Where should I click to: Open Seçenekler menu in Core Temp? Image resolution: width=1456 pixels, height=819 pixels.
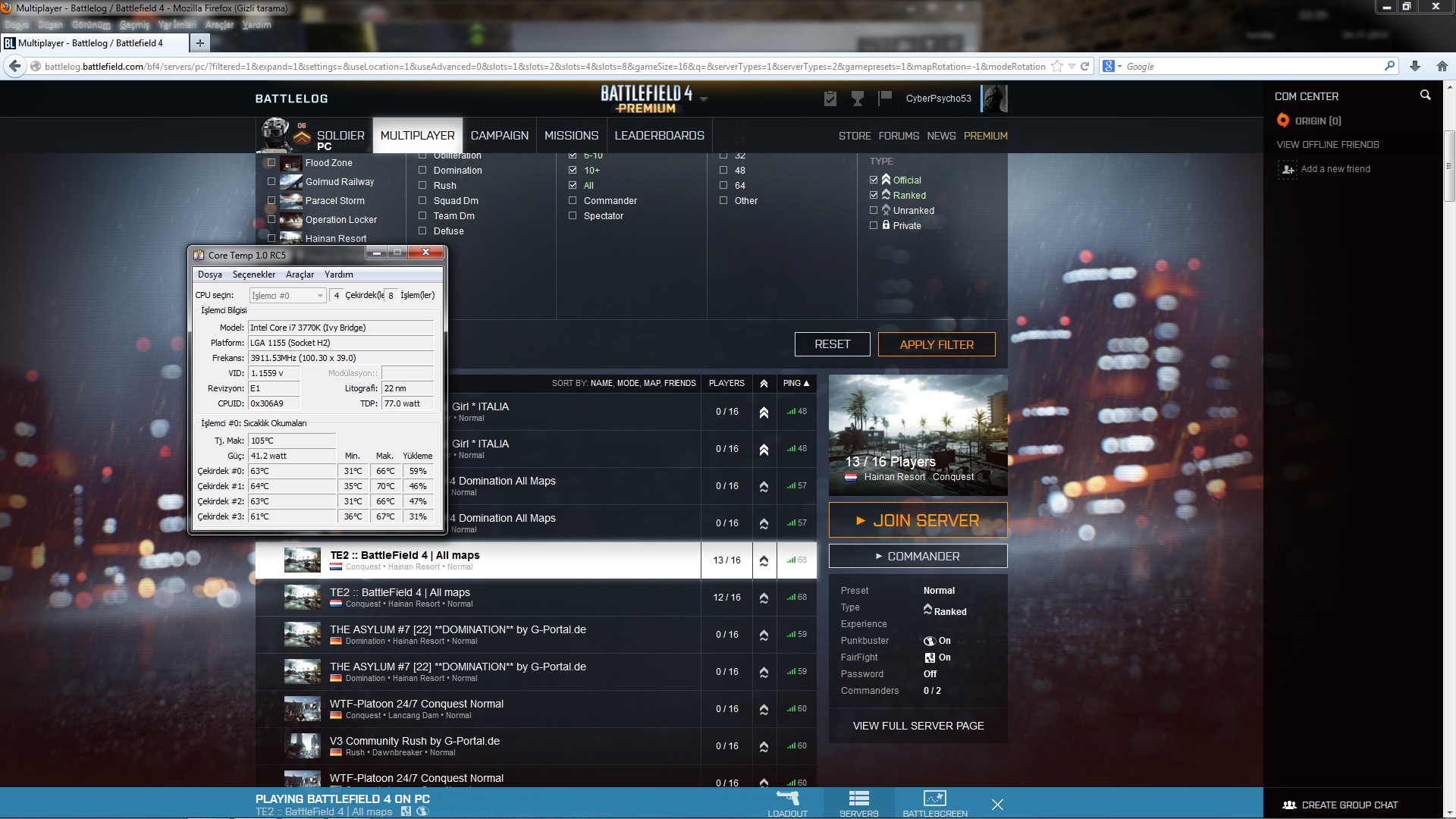[x=254, y=275]
